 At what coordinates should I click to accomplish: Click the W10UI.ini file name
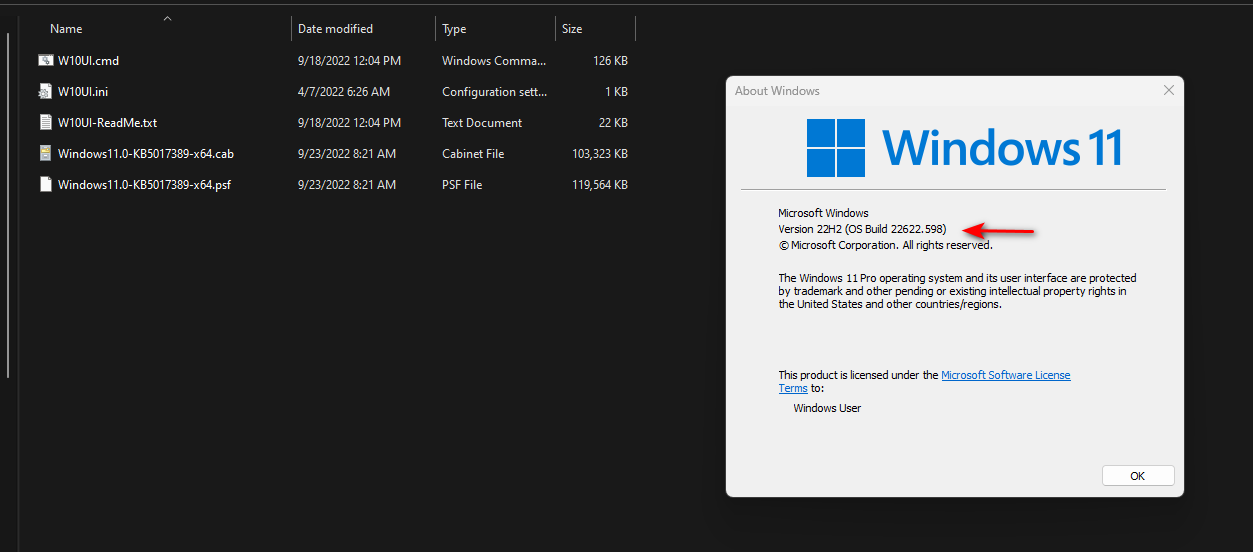[83, 92]
